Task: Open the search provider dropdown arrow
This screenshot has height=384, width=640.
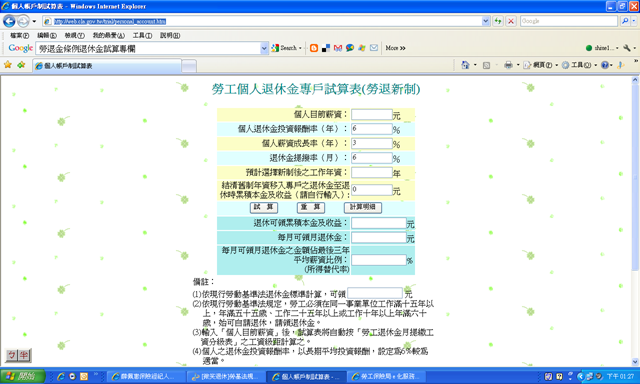Action: pos(634,21)
